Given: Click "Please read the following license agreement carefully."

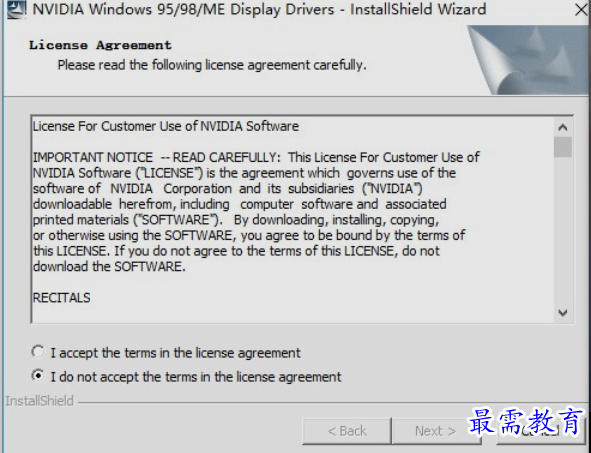Looking at the screenshot, I should 212,65.
